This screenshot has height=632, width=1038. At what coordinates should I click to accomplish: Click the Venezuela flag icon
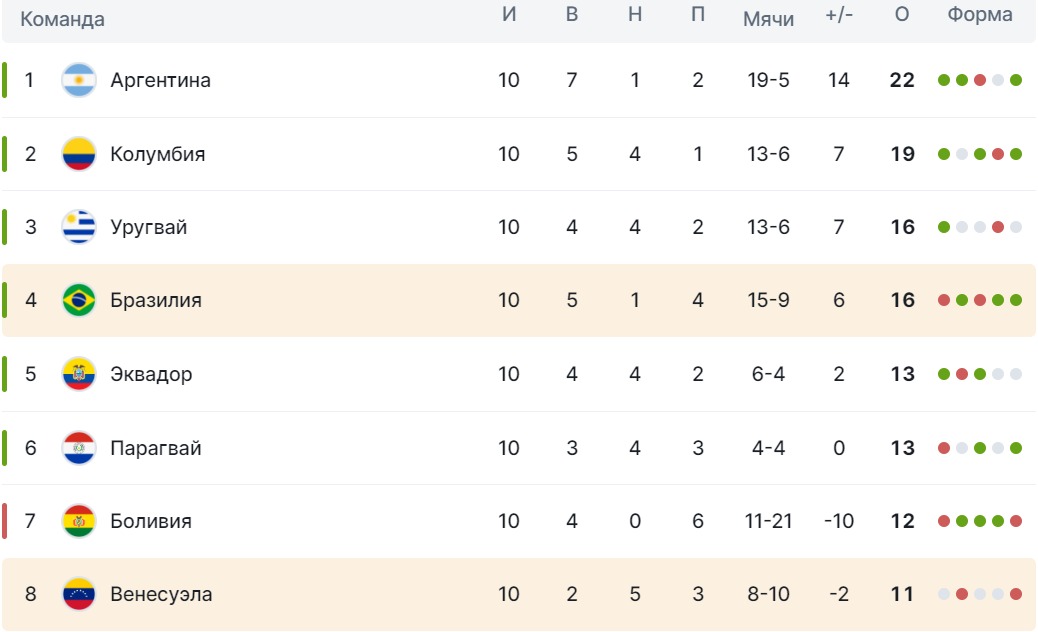(78, 594)
